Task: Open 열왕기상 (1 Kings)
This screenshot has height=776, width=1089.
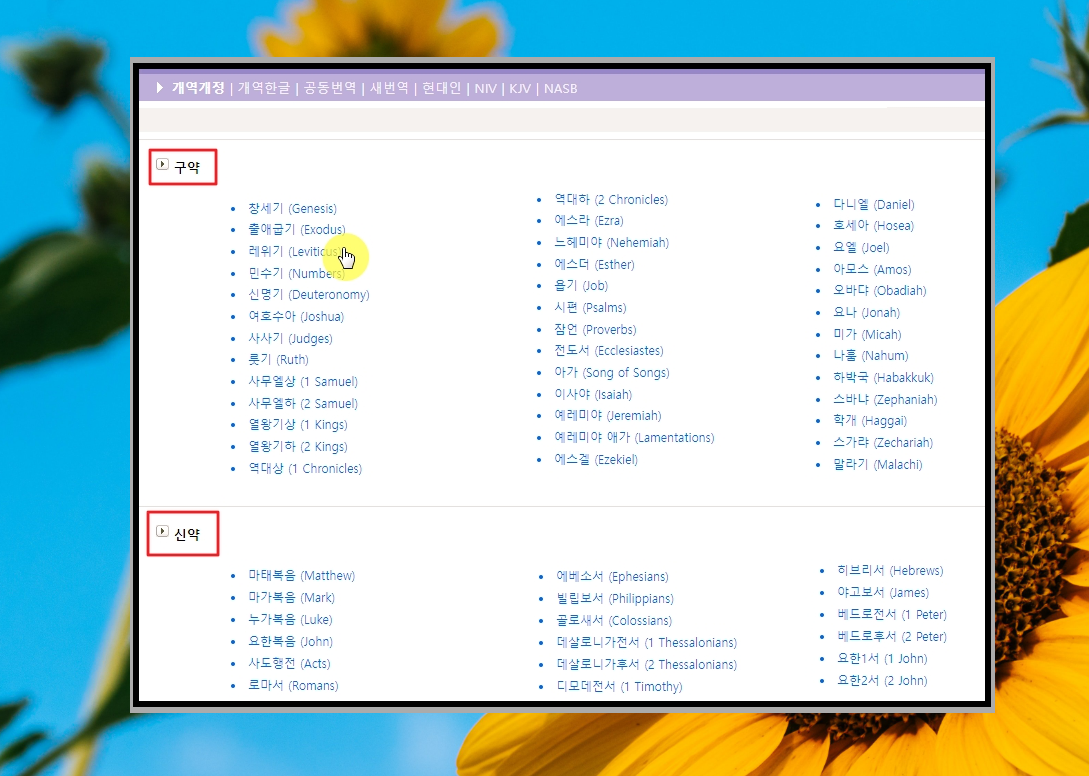Action: [x=298, y=424]
